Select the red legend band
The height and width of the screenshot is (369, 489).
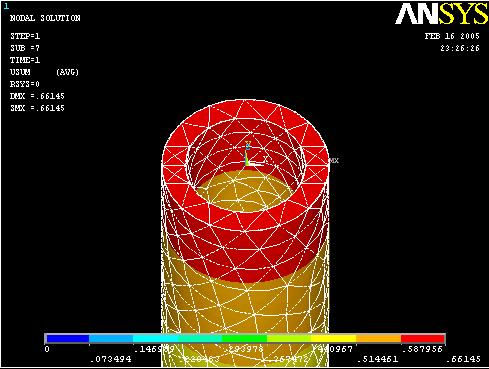coord(423,339)
